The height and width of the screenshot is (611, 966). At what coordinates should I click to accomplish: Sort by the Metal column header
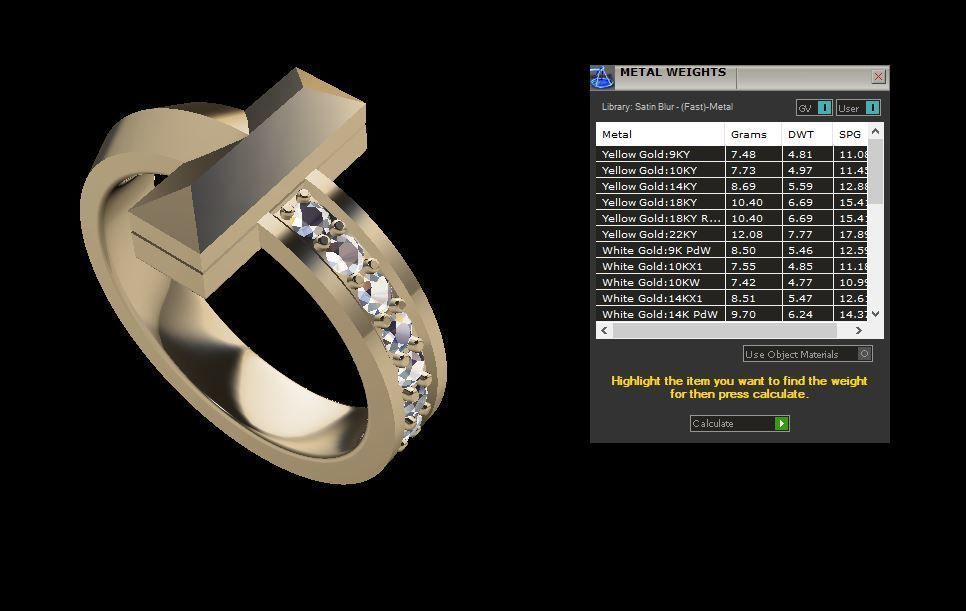point(660,134)
